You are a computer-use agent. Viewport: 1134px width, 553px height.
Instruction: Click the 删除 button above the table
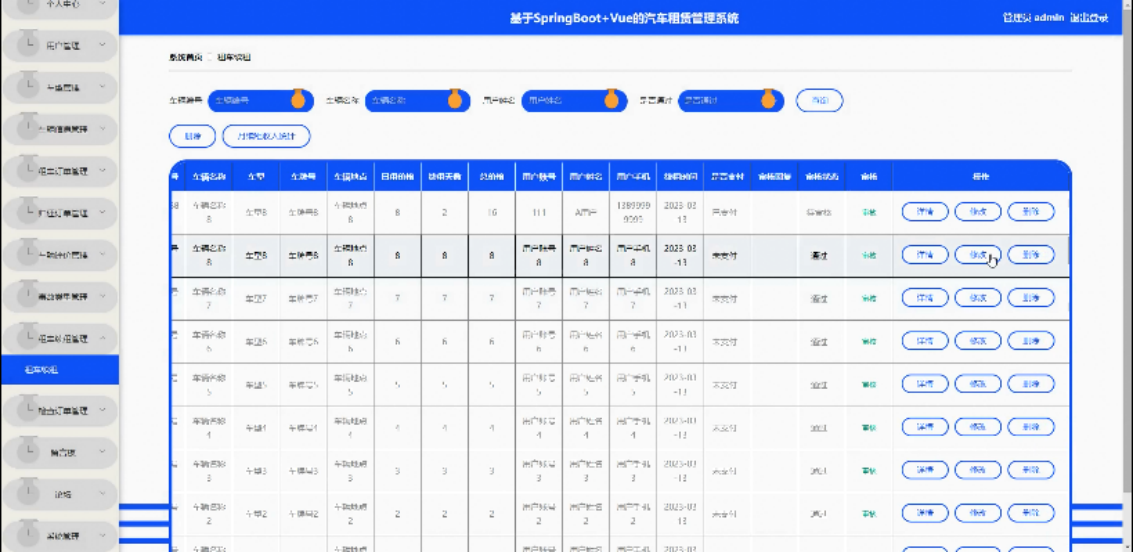coord(192,136)
